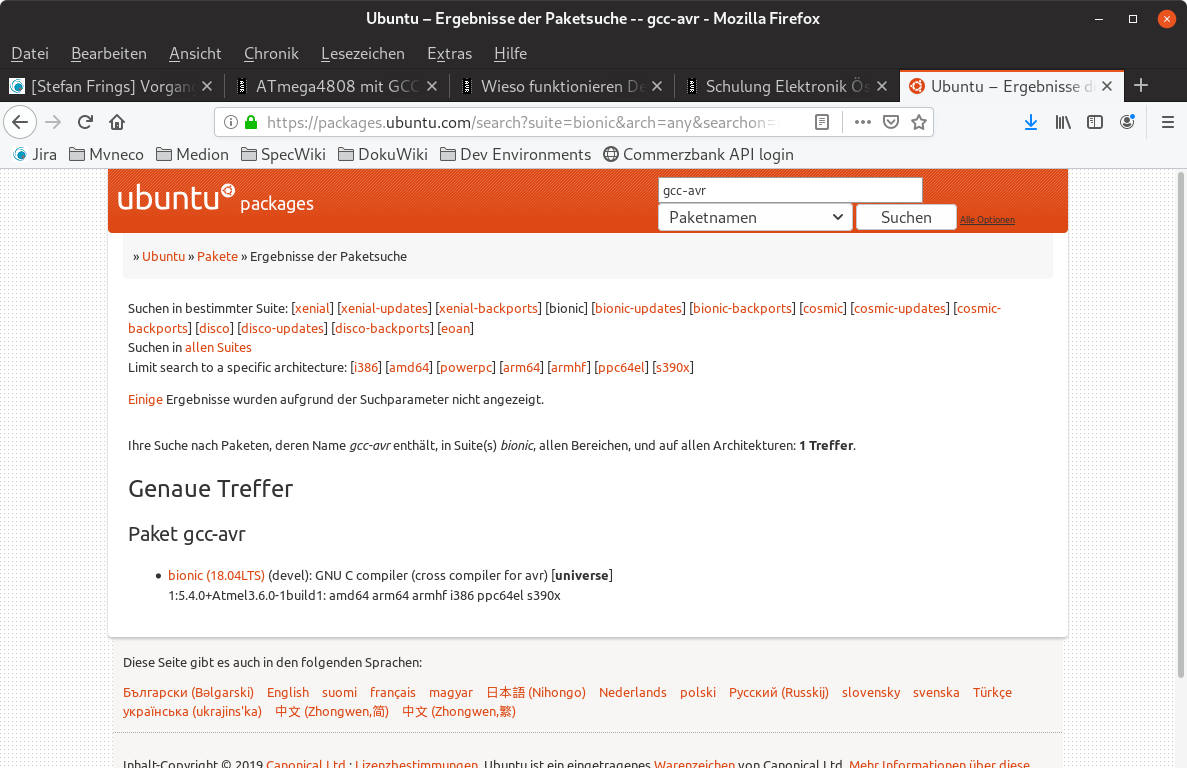Select the disco-backports suite link
Screen dimensions: 1187x768
tap(382, 328)
